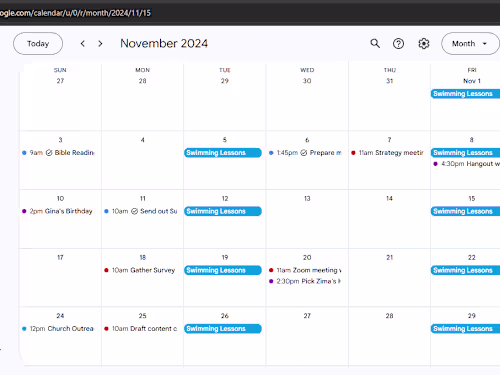Open the 10am Draft content event
The width and height of the screenshot is (500, 375).
[x=141, y=329]
